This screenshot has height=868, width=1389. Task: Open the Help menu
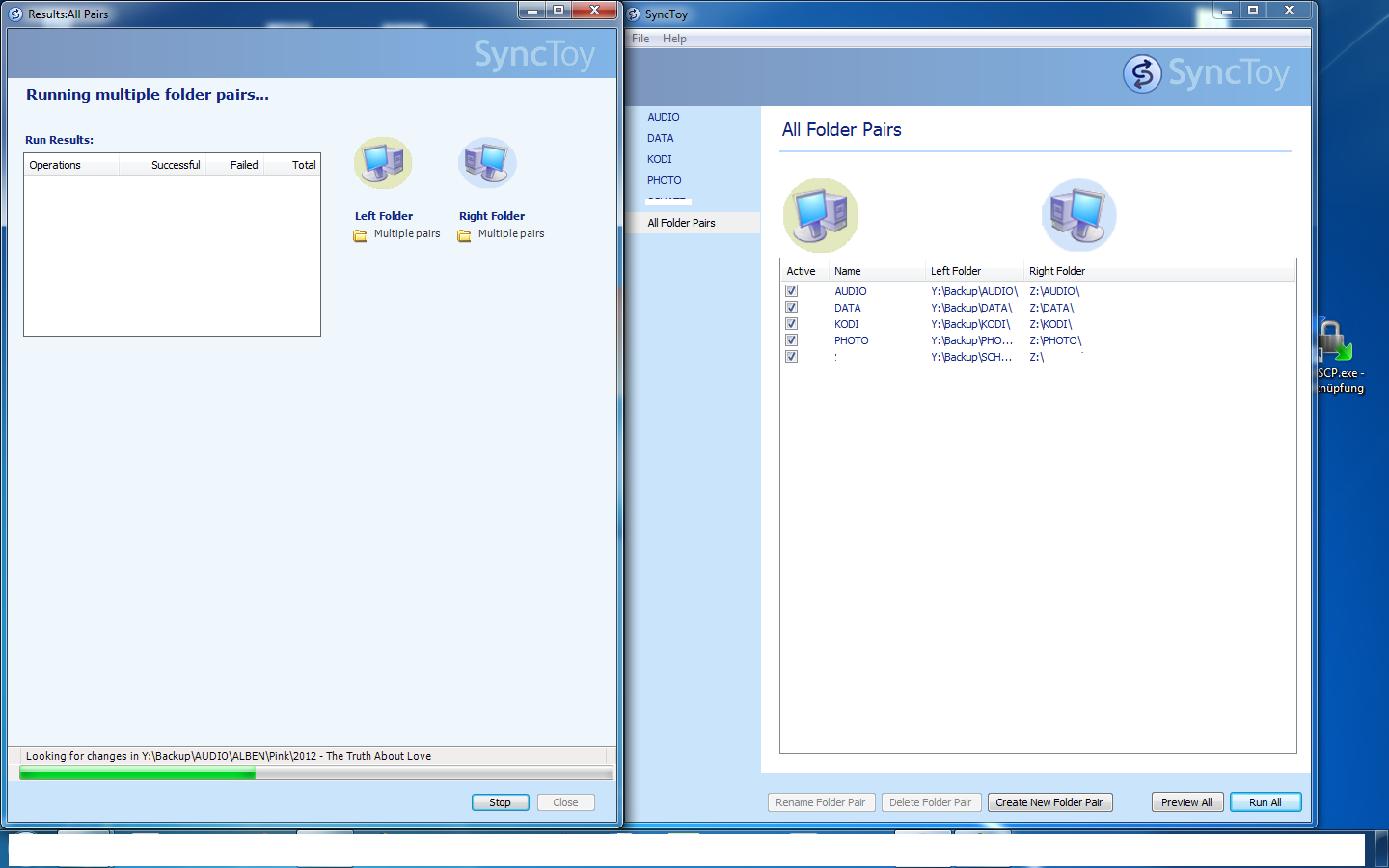point(674,39)
